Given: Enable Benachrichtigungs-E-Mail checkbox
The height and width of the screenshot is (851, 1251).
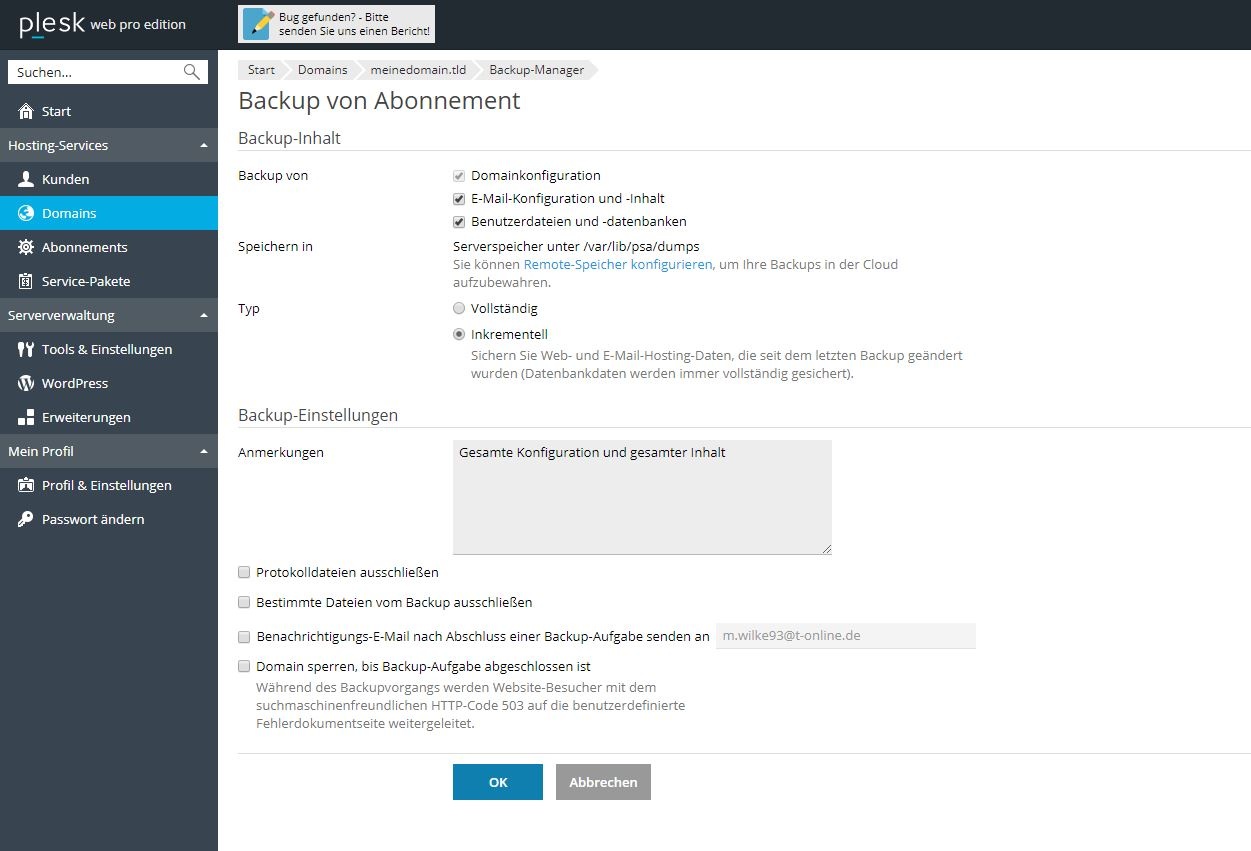Looking at the screenshot, I should coord(244,636).
